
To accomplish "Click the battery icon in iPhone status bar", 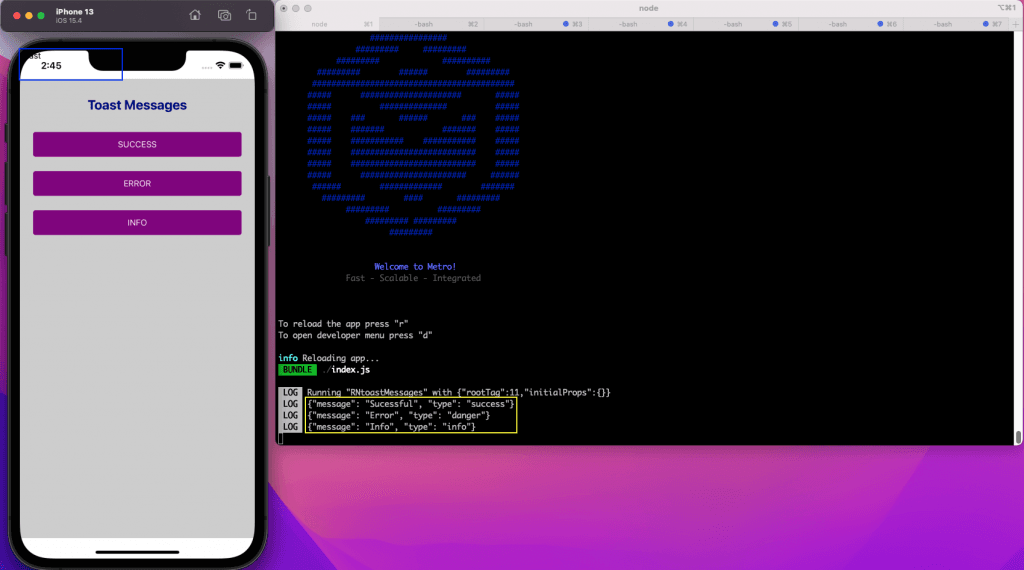I will [236, 65].
